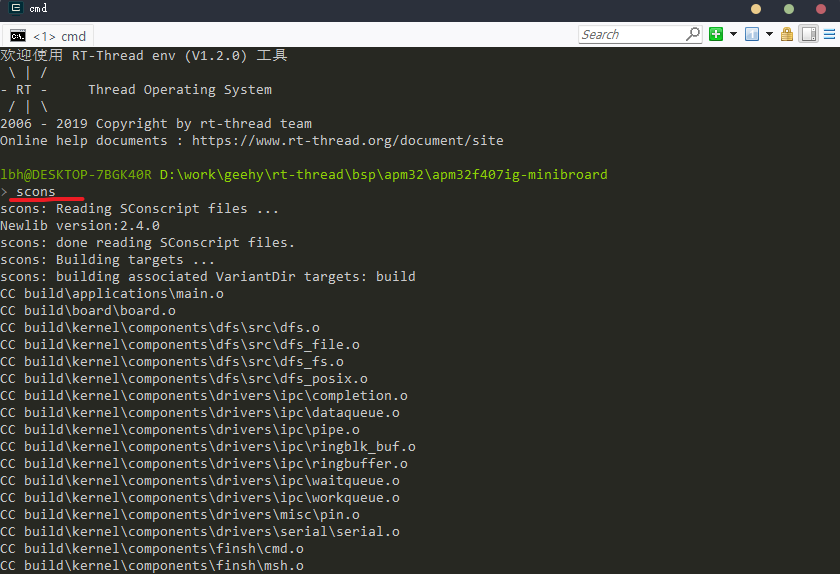Screen dimensions: 840x574
Task: Click the underlined scons command line
Action: [36, 191]
